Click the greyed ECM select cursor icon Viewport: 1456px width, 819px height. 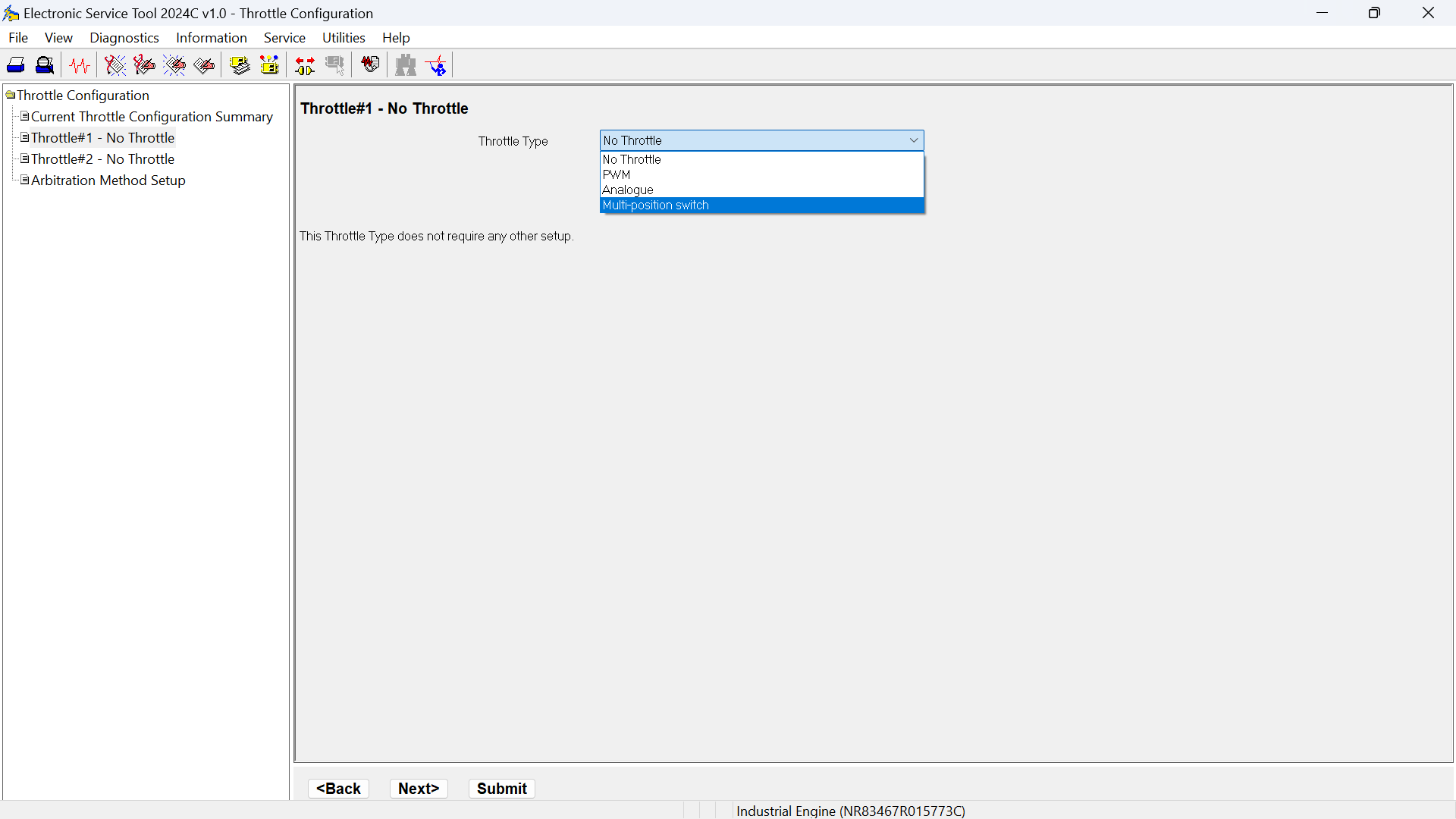pyautogui.click(x=334, y=65)
